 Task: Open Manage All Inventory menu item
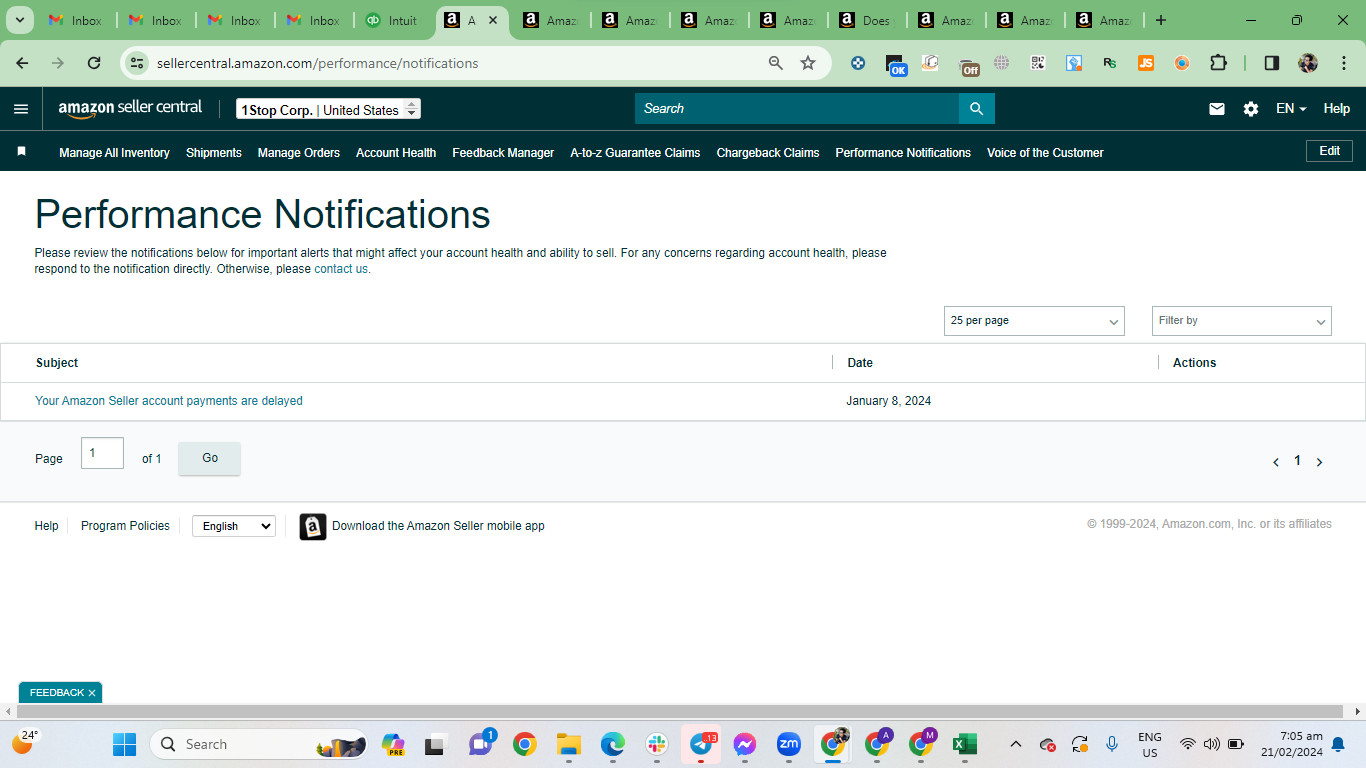click(114, 153)
